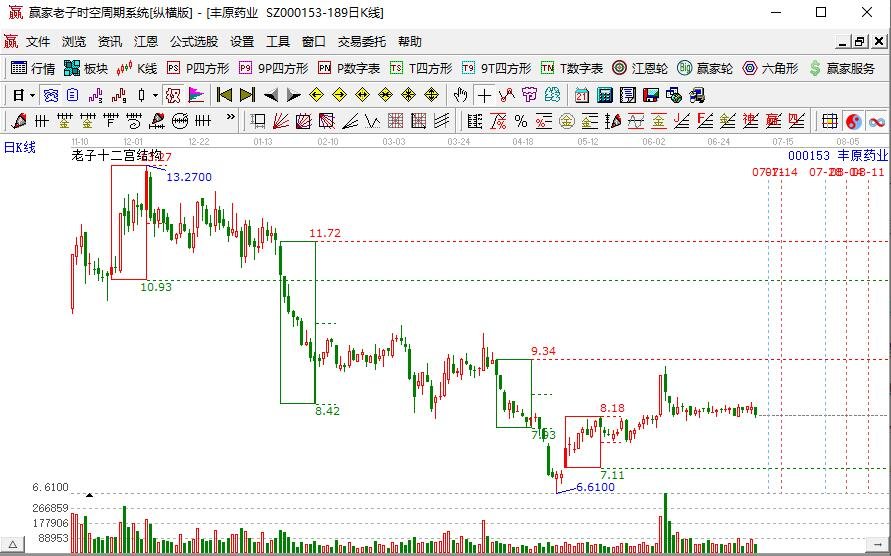The width and height of the screenshot is (891, 556).
Task: Open the 设置 menu
Action: tap(242, 42)
